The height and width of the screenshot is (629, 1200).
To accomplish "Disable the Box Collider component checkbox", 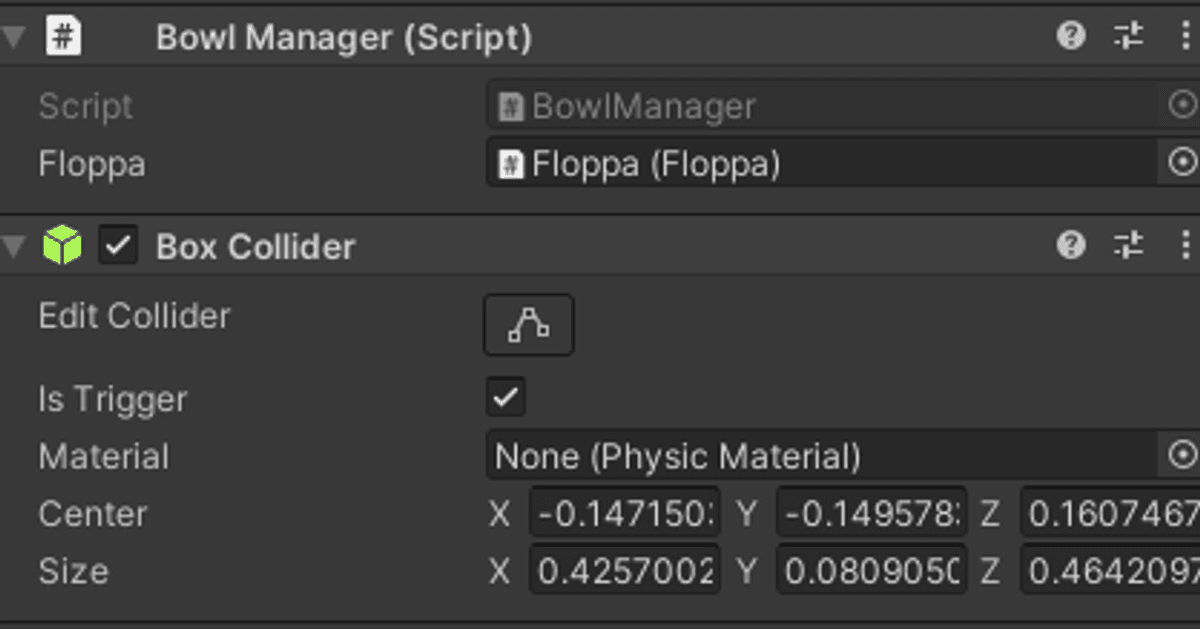I will point(118,245).
